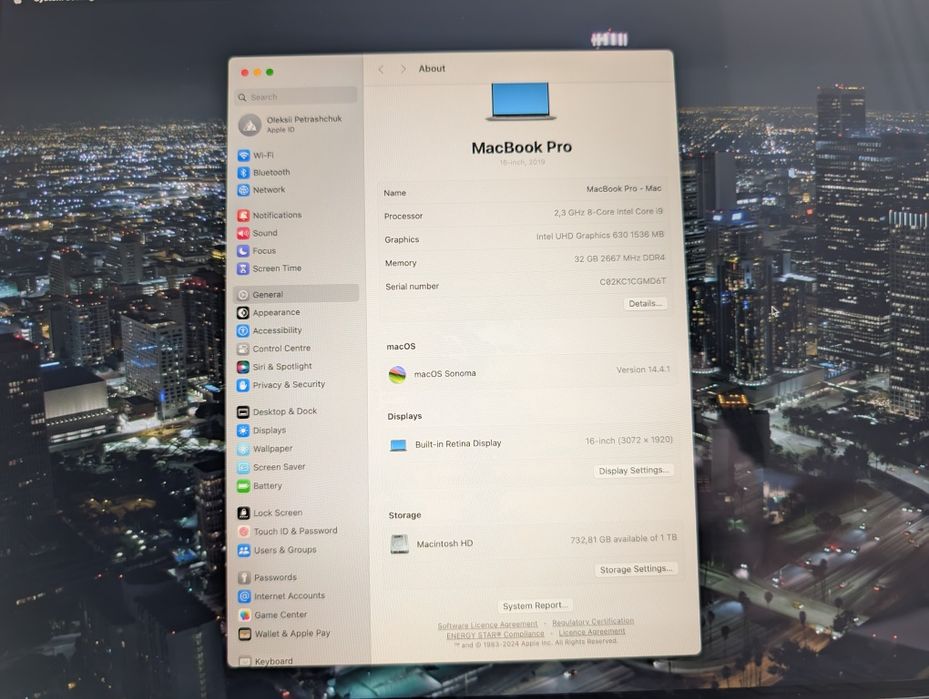Open Wi-Fi settings icon
Viewport: 929px width, 699px height.
click(244, 155)
